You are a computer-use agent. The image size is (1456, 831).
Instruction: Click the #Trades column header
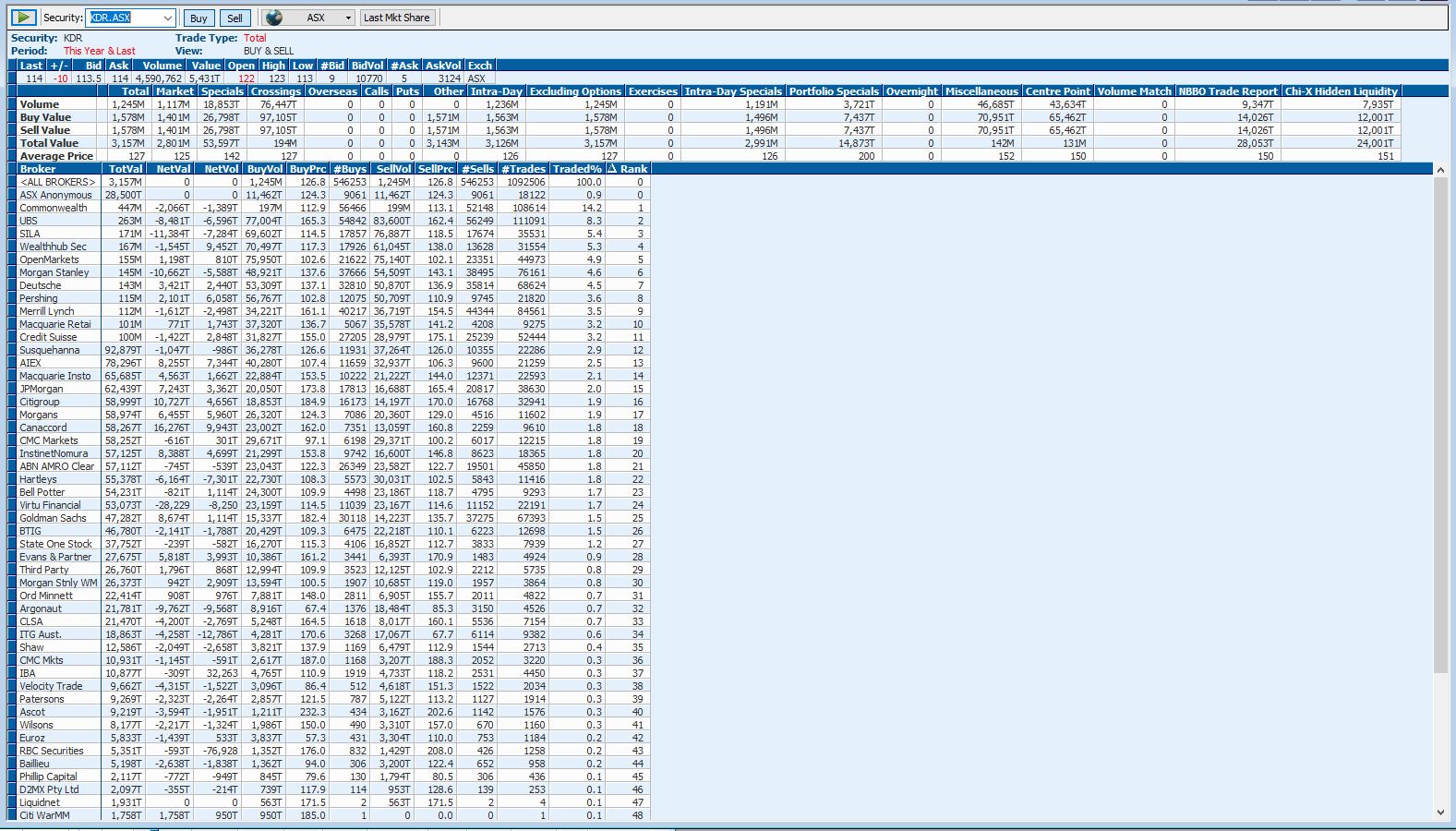(x=523, y=169)
